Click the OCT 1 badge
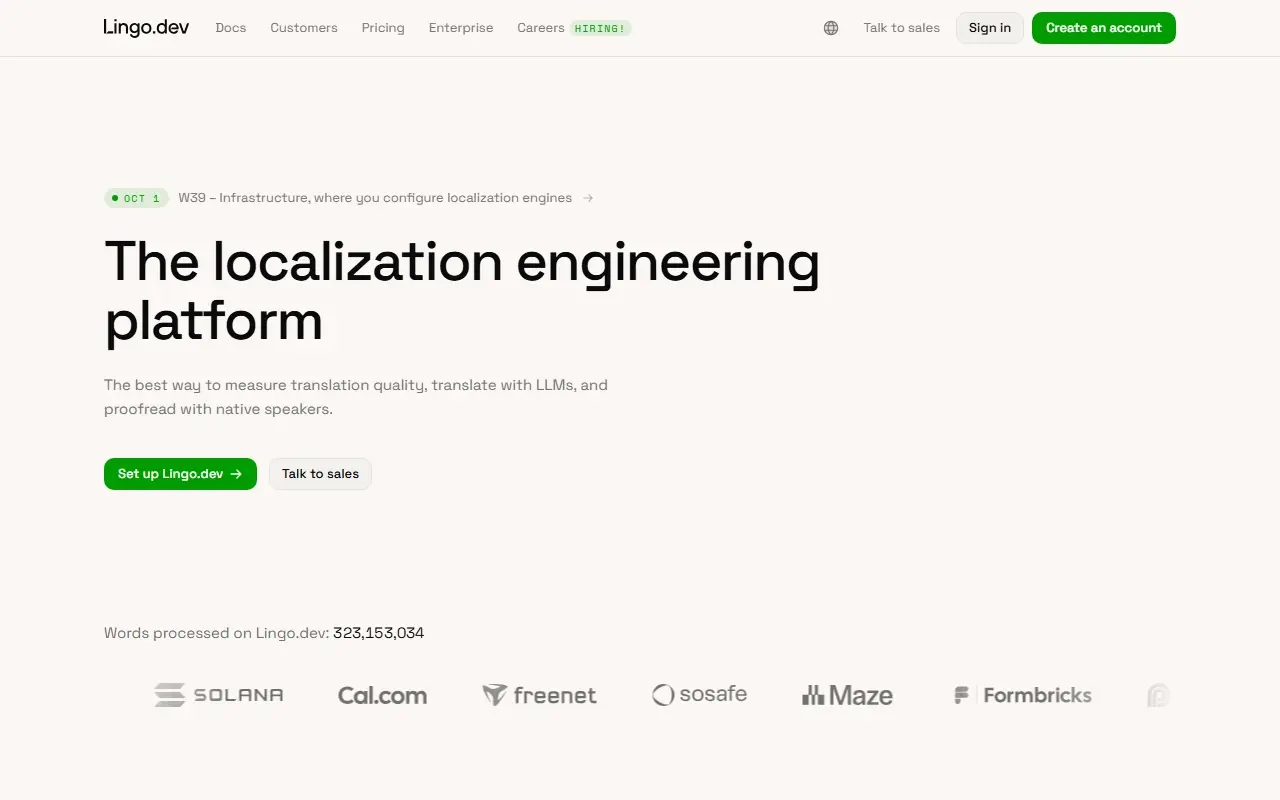 coord(136,198)
